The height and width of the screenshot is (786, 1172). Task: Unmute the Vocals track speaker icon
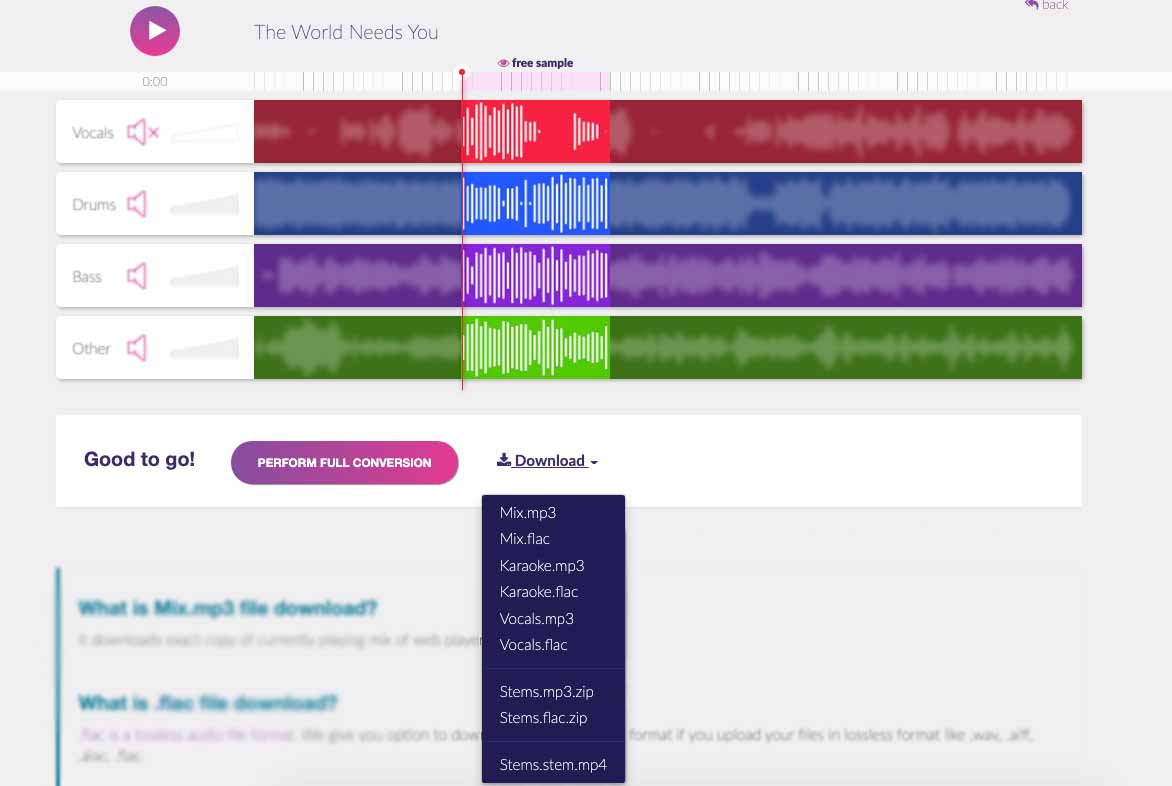(143, 132)
